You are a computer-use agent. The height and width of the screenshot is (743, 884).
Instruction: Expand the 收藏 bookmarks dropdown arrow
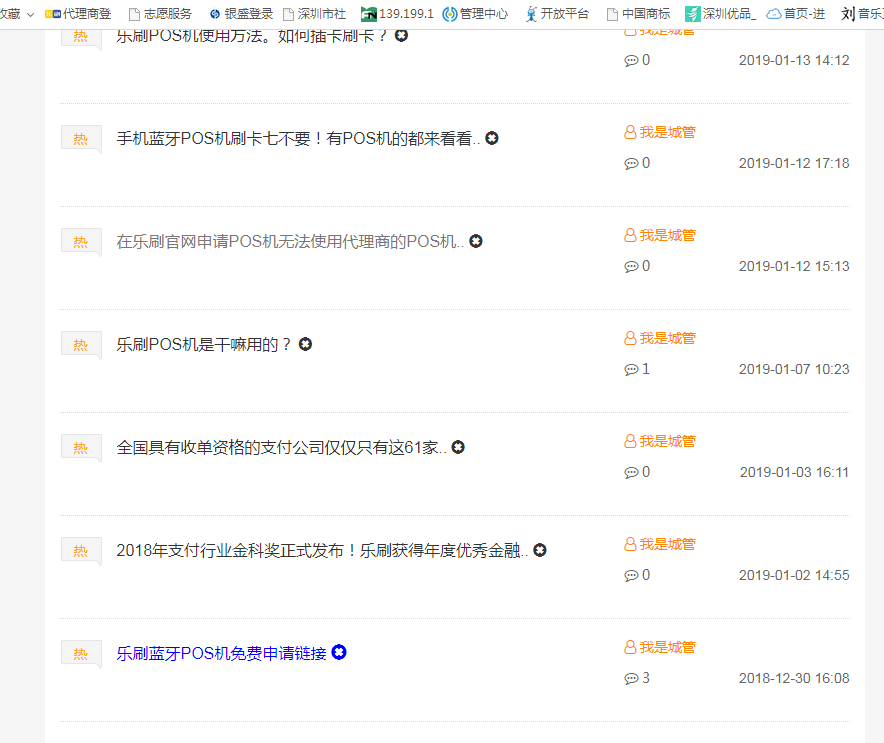click(30, 14)
